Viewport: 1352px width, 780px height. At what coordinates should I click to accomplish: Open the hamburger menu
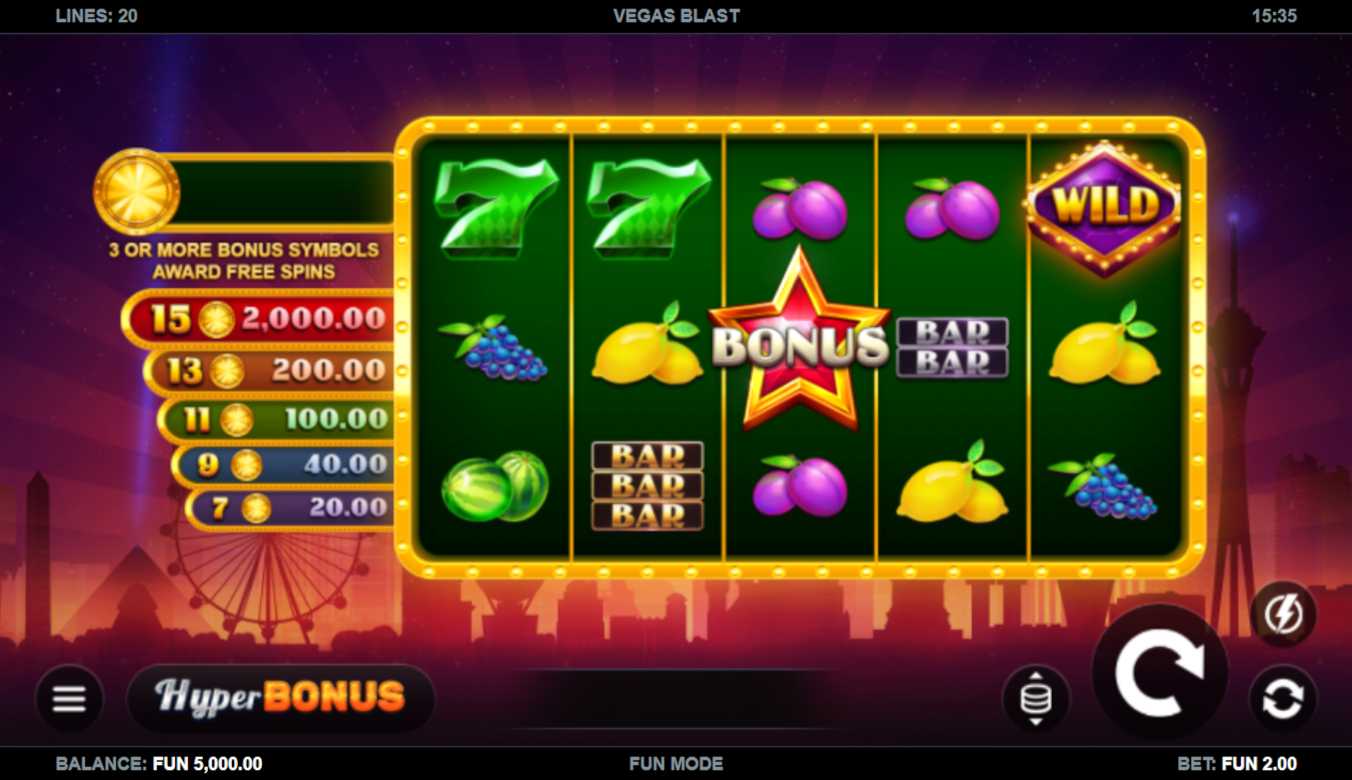click(x=69, y=698)
